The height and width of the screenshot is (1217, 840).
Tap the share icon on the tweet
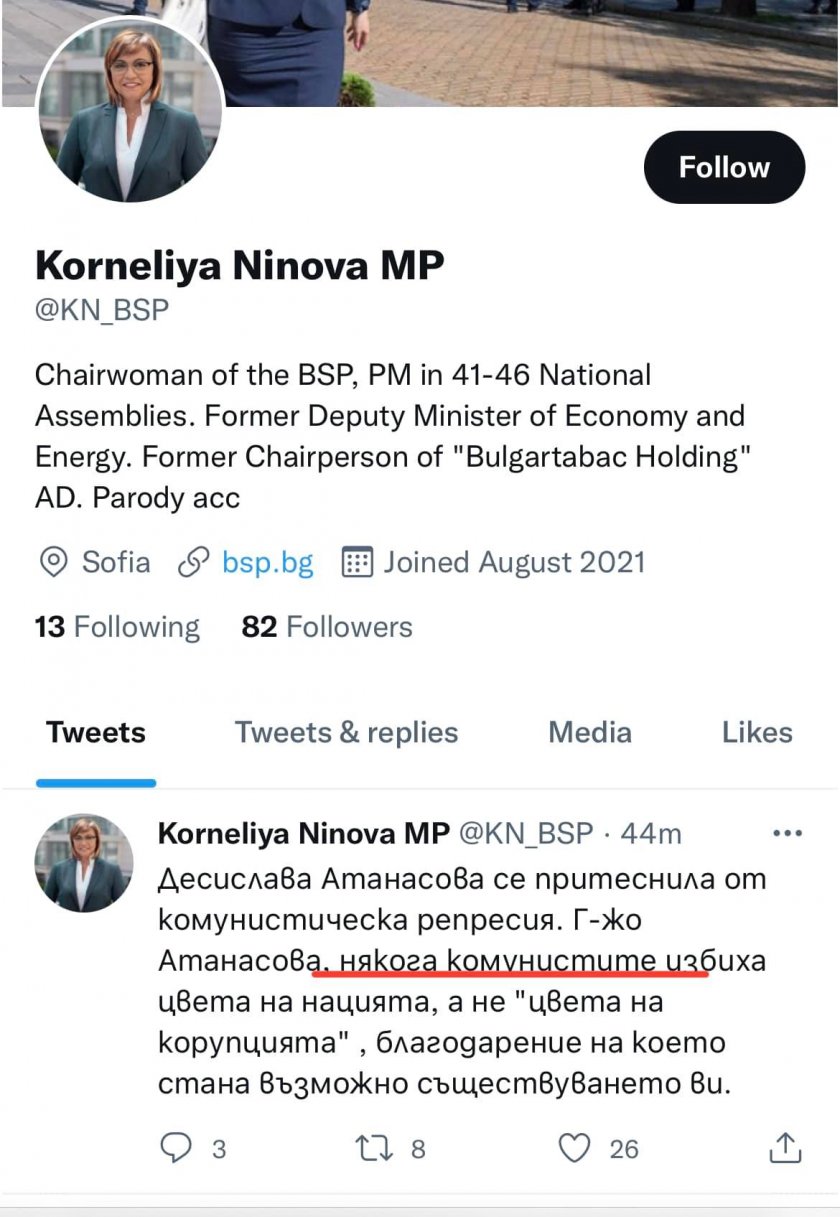[786, 1147]
